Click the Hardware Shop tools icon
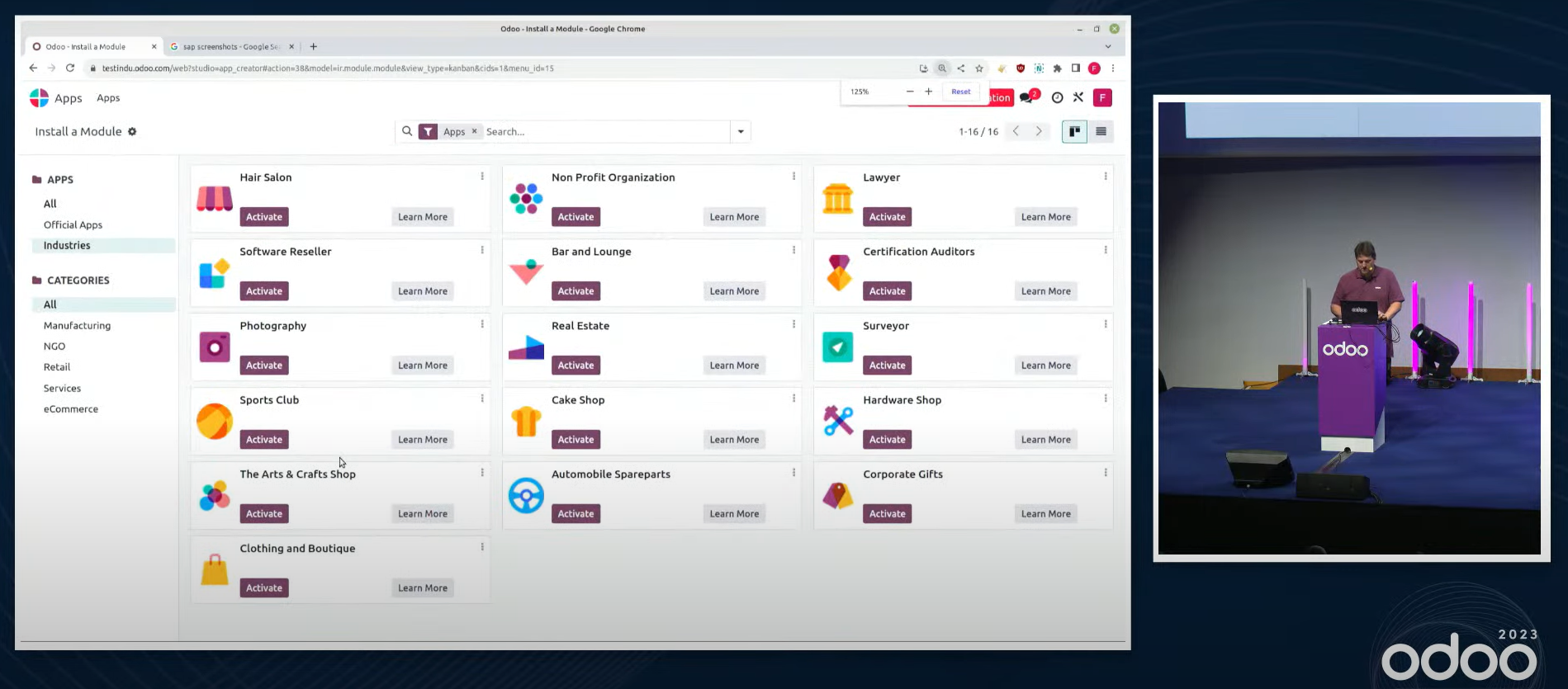Screen dimensions: 1568x689 coord(838,422)
